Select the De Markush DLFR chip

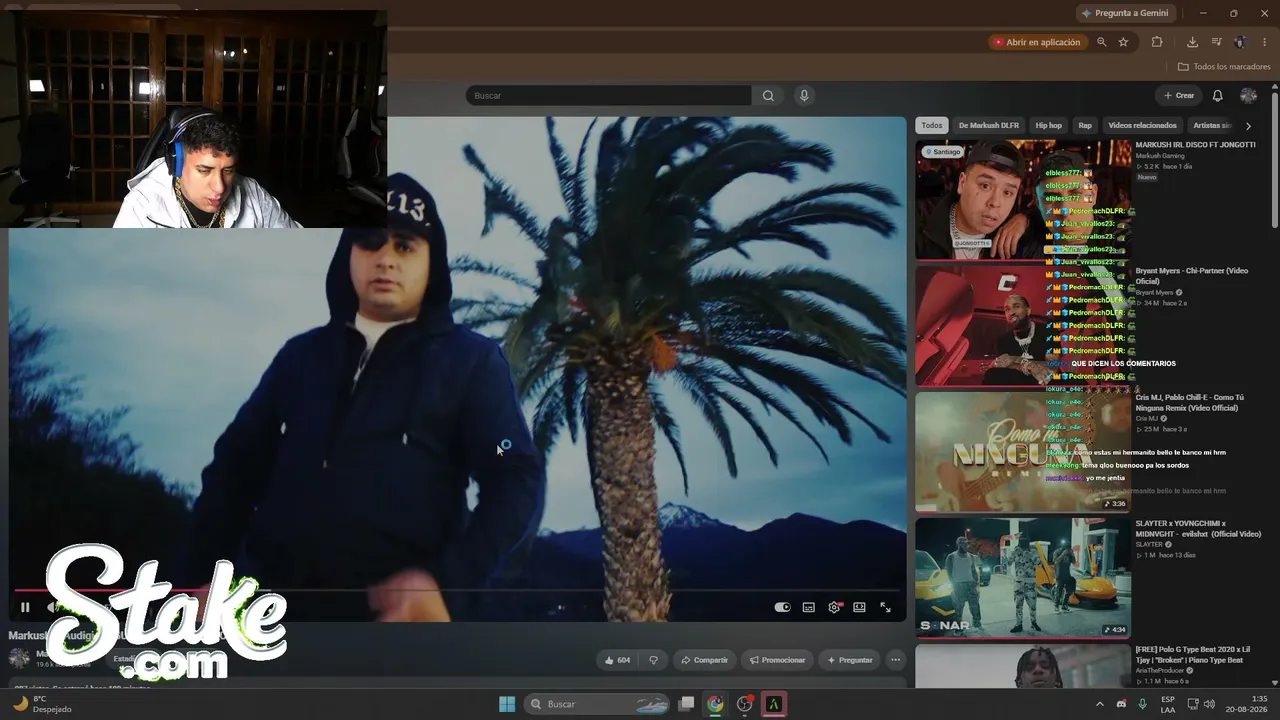[x=988, y=126]
